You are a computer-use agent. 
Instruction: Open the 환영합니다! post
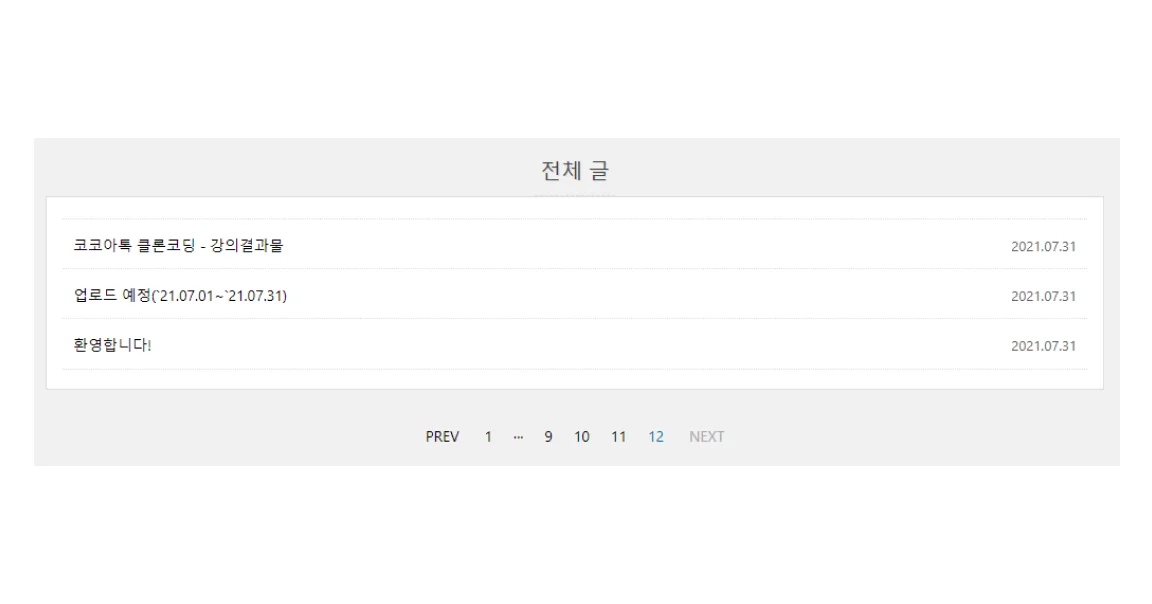click(113, 345)
